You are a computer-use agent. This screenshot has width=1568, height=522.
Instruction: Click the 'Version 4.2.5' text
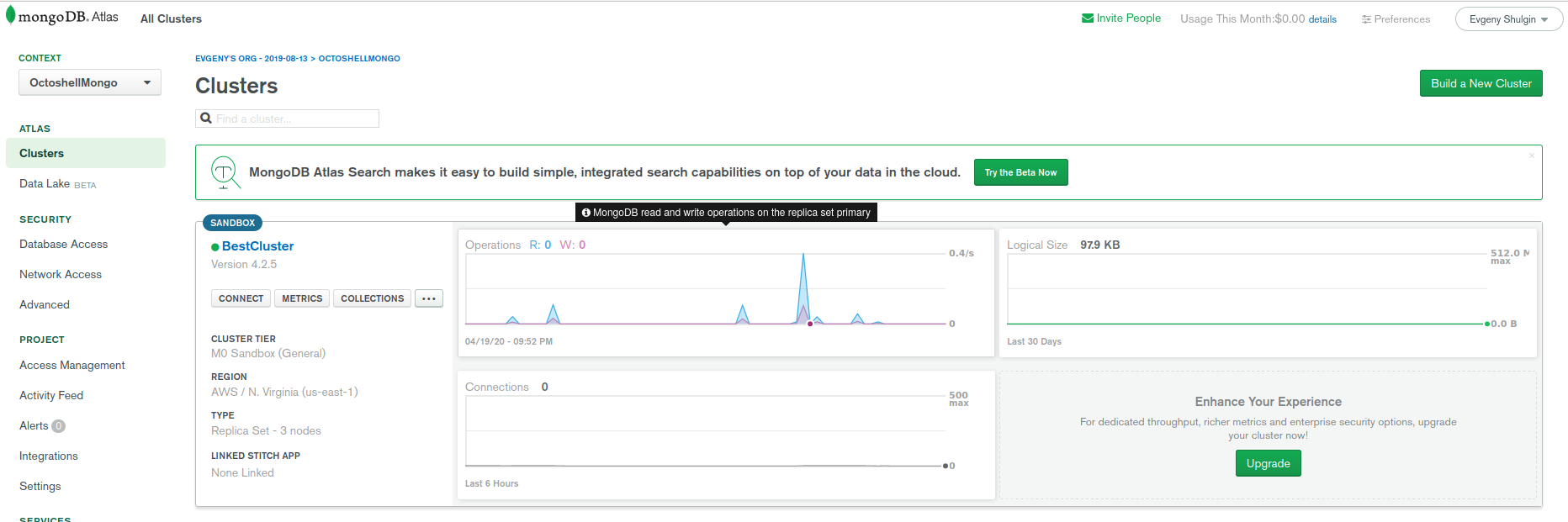244,264
